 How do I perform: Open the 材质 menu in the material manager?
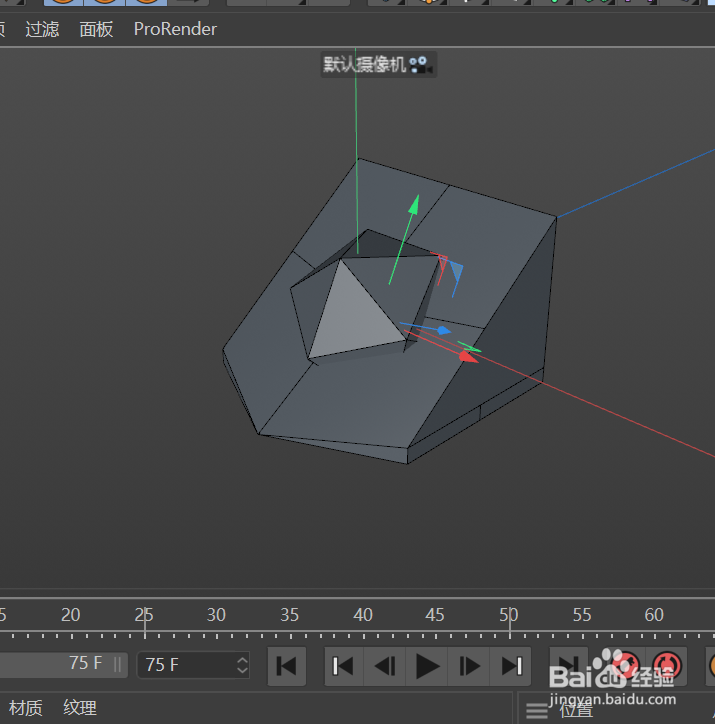26,707
